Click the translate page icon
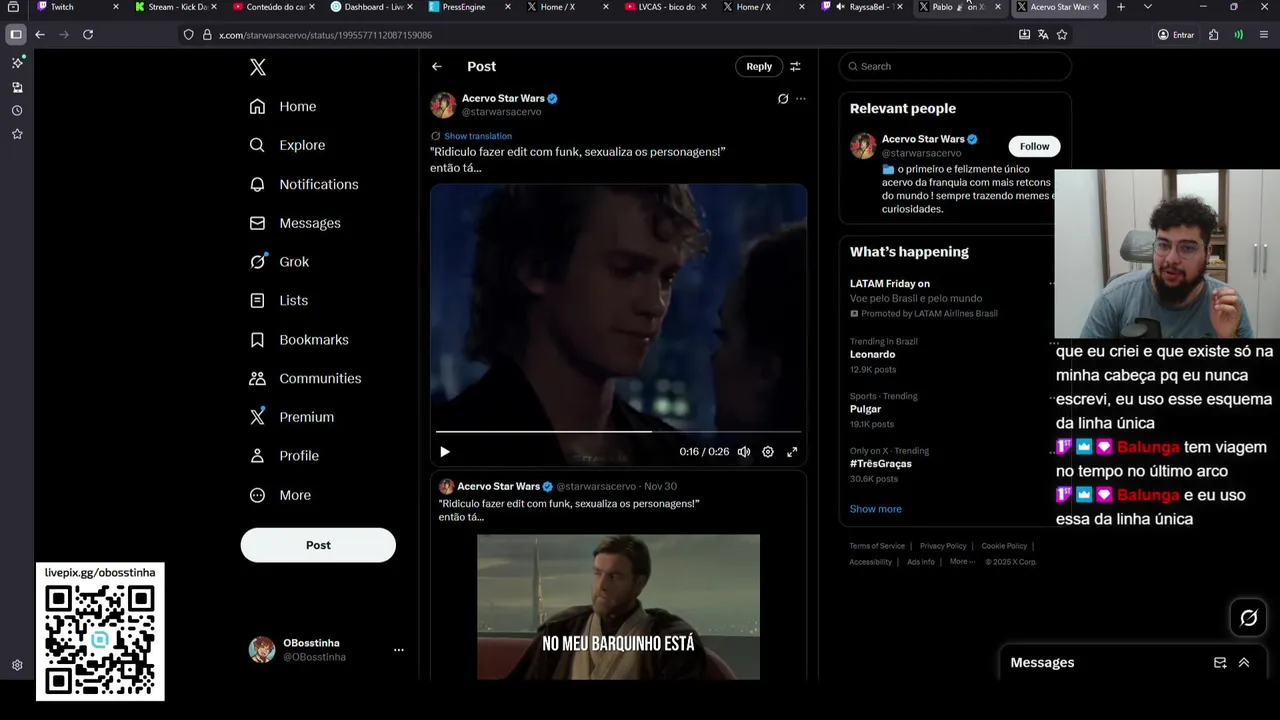 coord(1043,34)
